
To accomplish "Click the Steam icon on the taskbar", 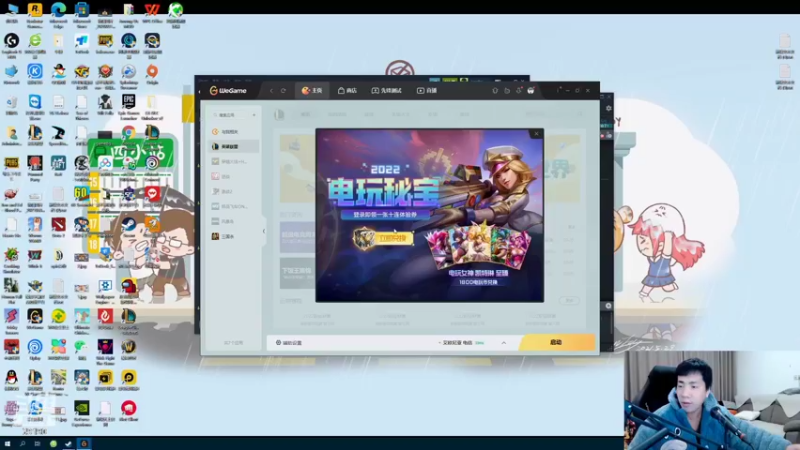I will point(68,444).
